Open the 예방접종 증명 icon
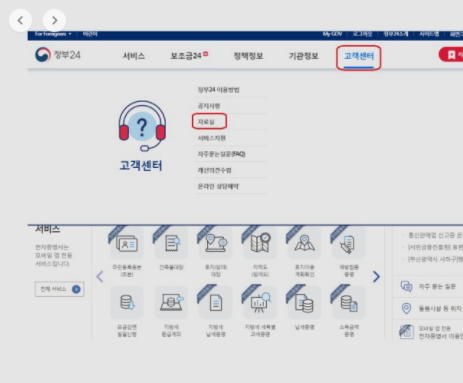Viewport: 463px width, 383px height. [349, 244]
